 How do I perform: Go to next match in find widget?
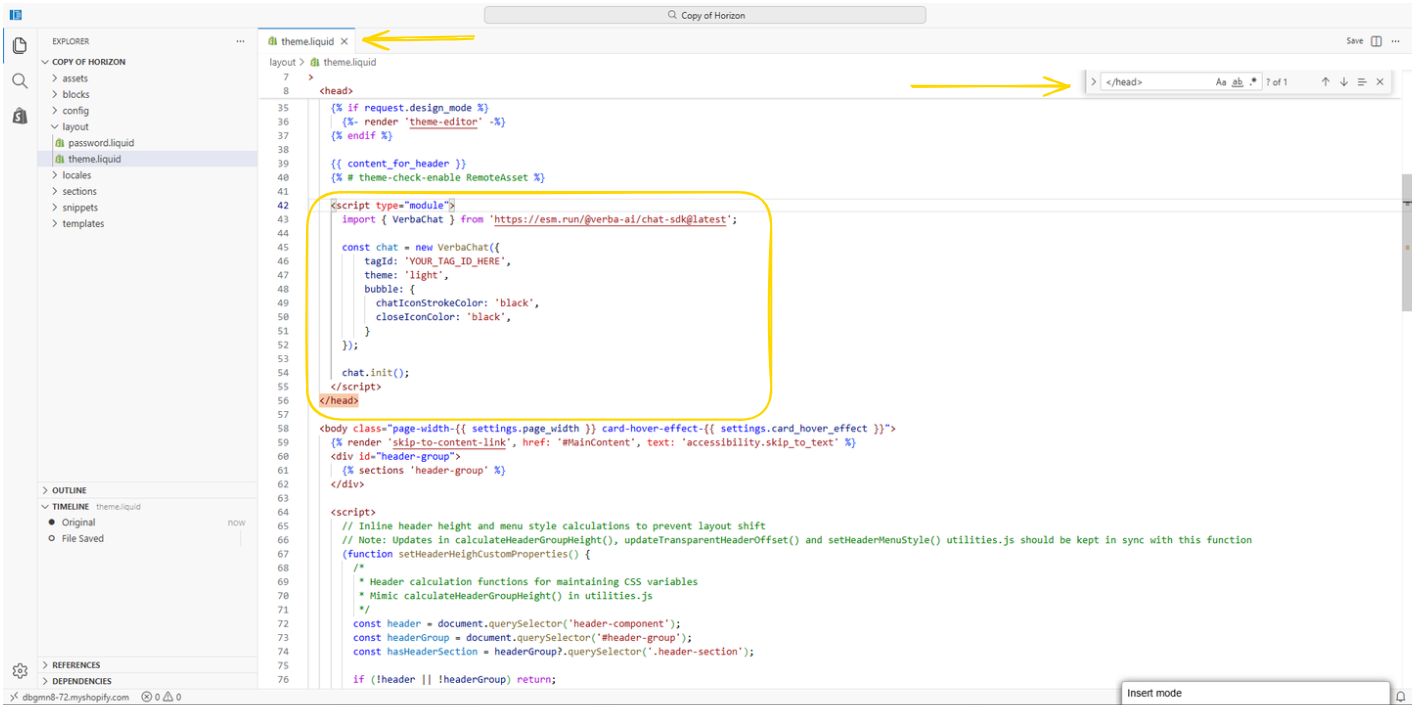click(1343, 82)
